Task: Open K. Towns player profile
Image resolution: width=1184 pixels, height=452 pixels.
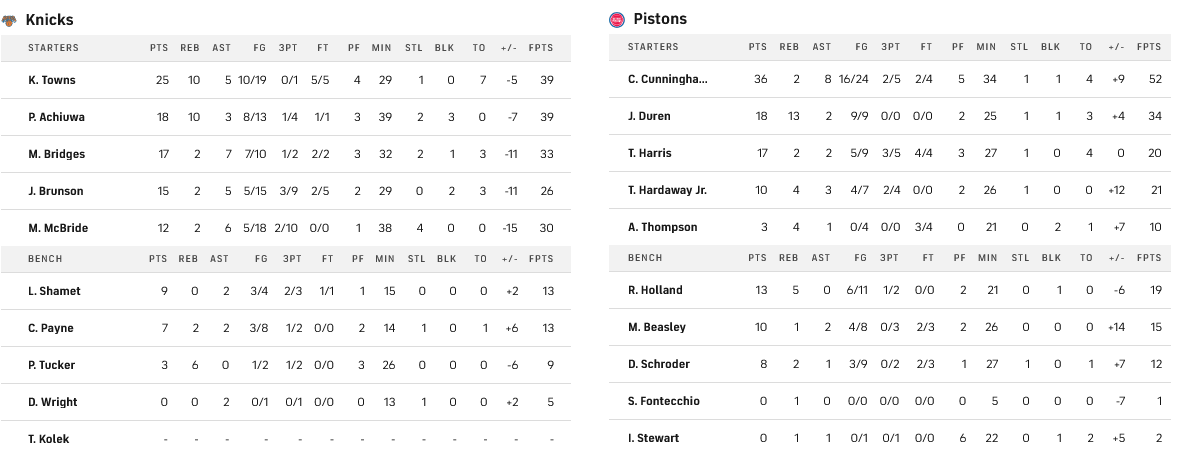Action: pyautogui.click(x=52, y=80)
